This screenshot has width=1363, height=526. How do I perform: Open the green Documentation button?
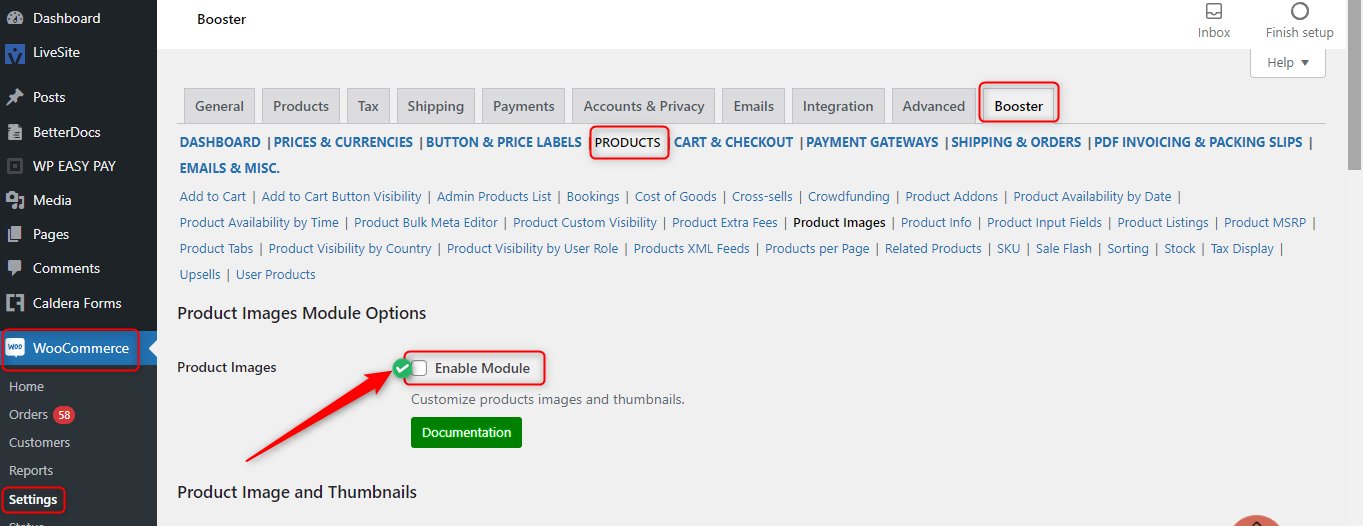466,433
